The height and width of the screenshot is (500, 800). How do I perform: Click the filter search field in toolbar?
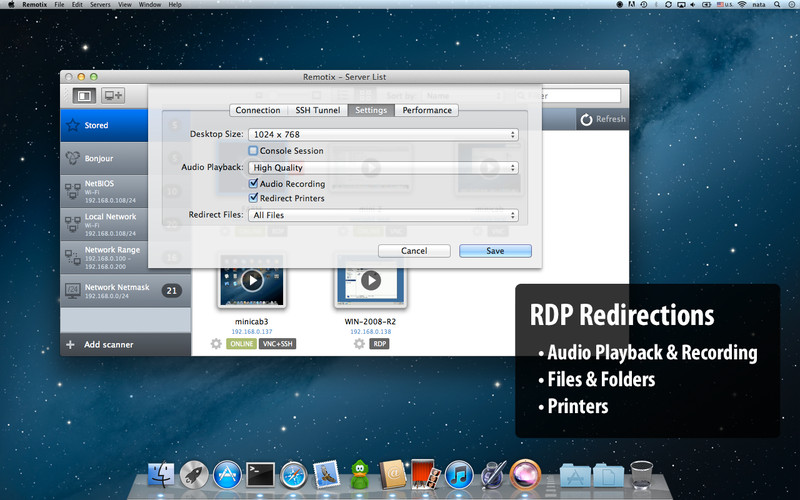click(568, 95)
